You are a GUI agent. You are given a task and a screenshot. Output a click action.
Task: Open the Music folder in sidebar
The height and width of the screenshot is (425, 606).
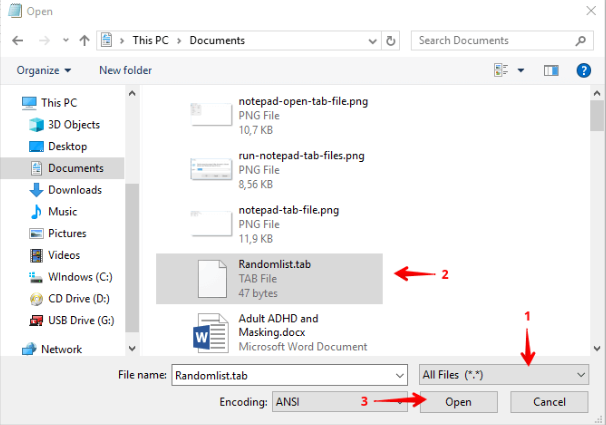point(62,212)
